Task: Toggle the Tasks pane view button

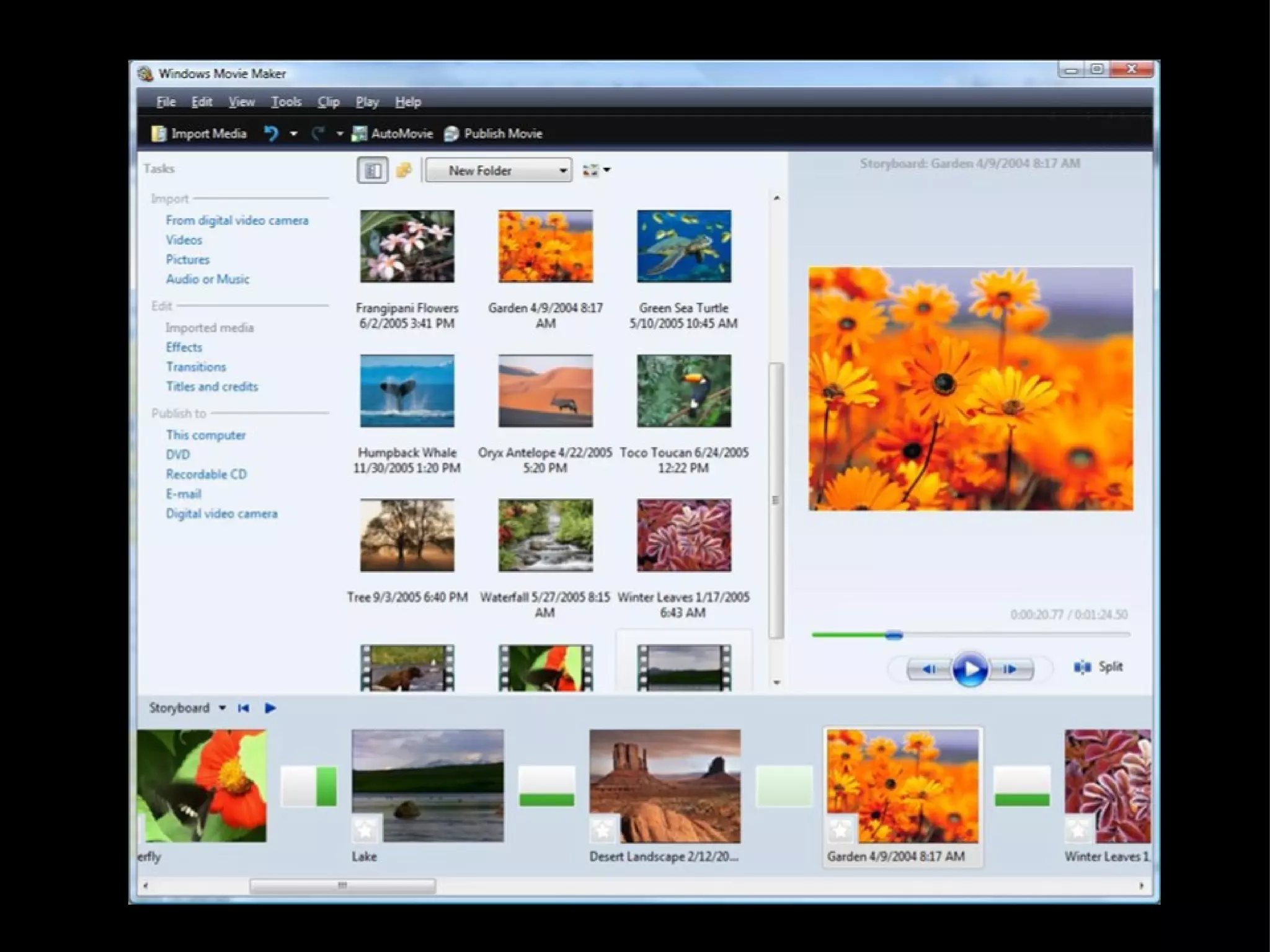Action: [372, 170]
